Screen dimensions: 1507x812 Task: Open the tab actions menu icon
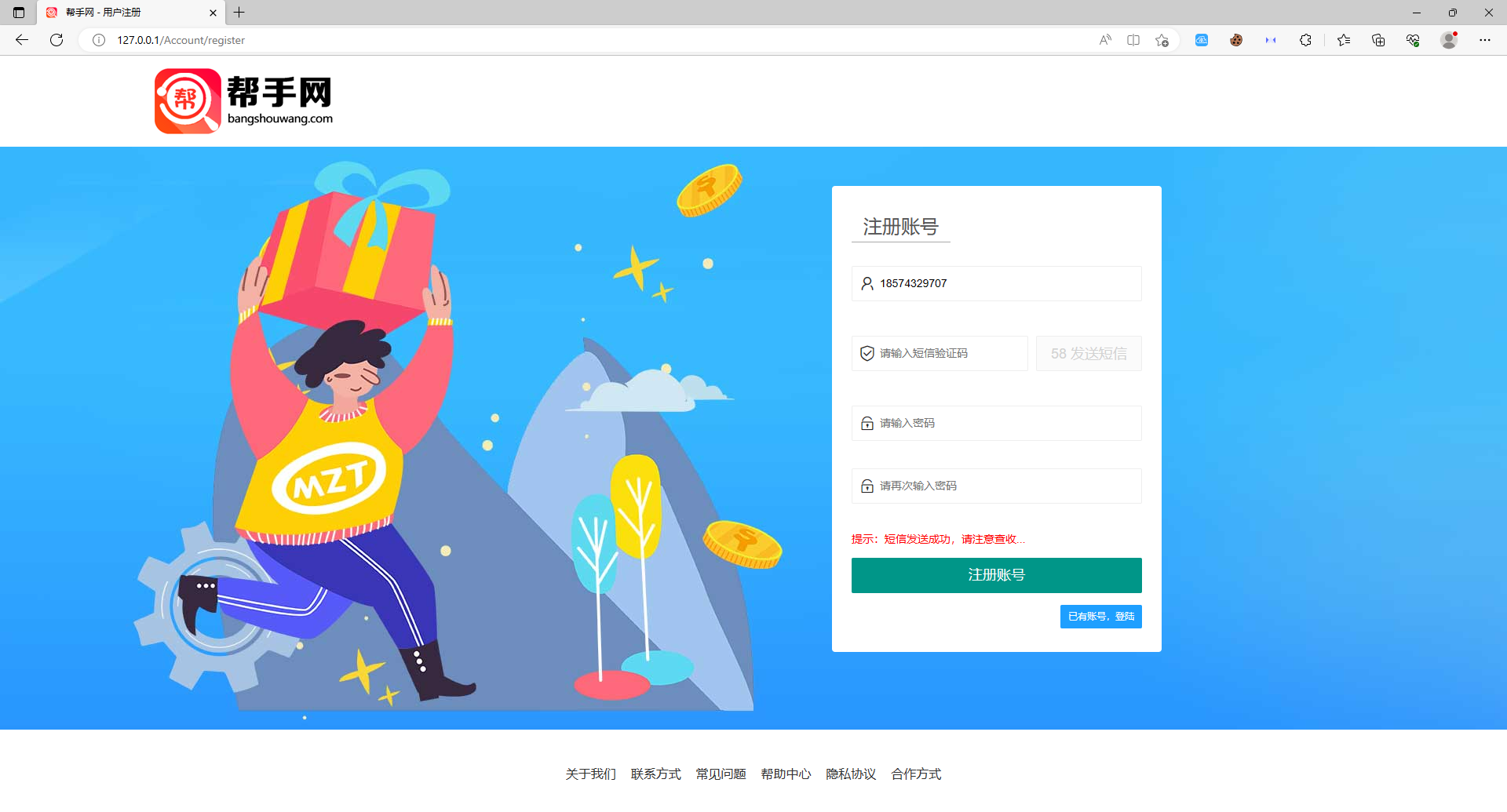click(x=19, y=13)
